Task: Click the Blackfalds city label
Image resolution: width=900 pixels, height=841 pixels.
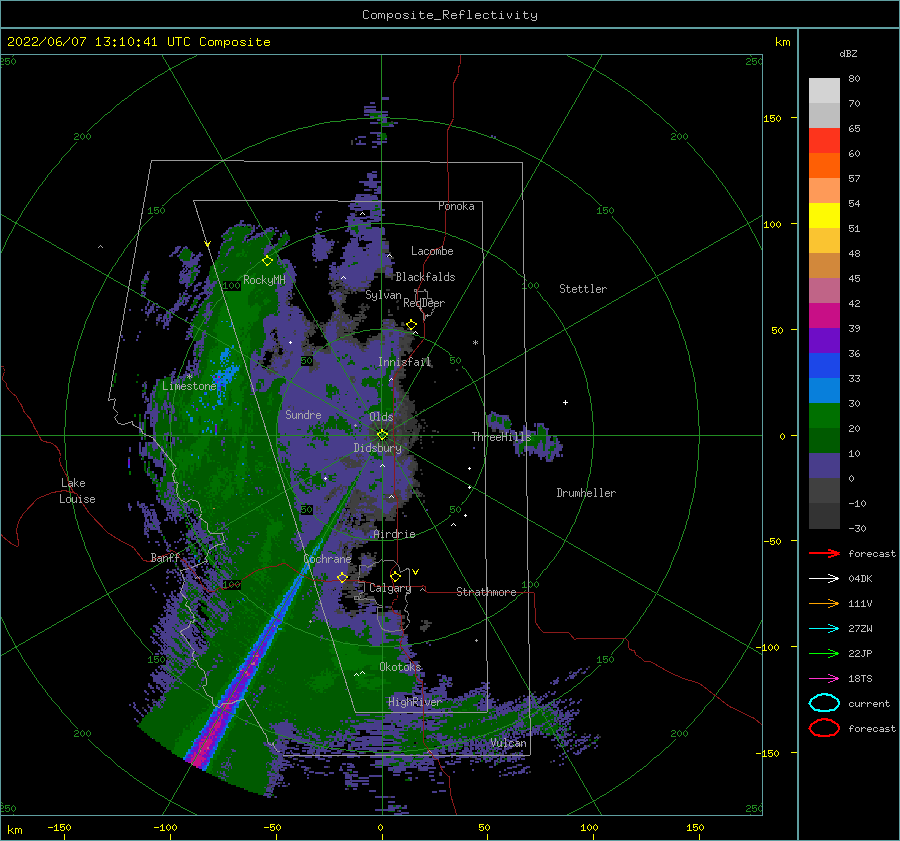Action: click(425, 277)
